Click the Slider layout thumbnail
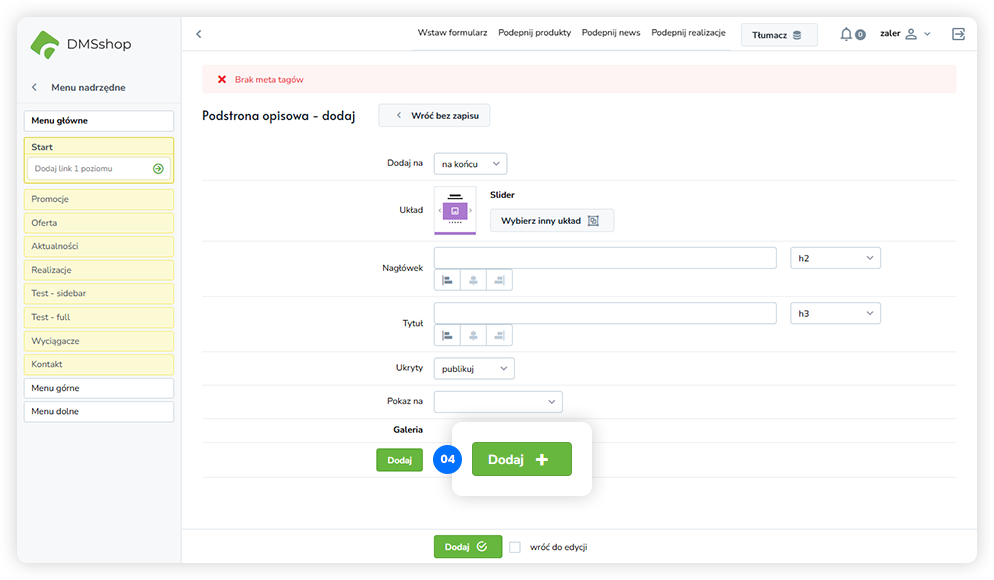 coord(455,211)
